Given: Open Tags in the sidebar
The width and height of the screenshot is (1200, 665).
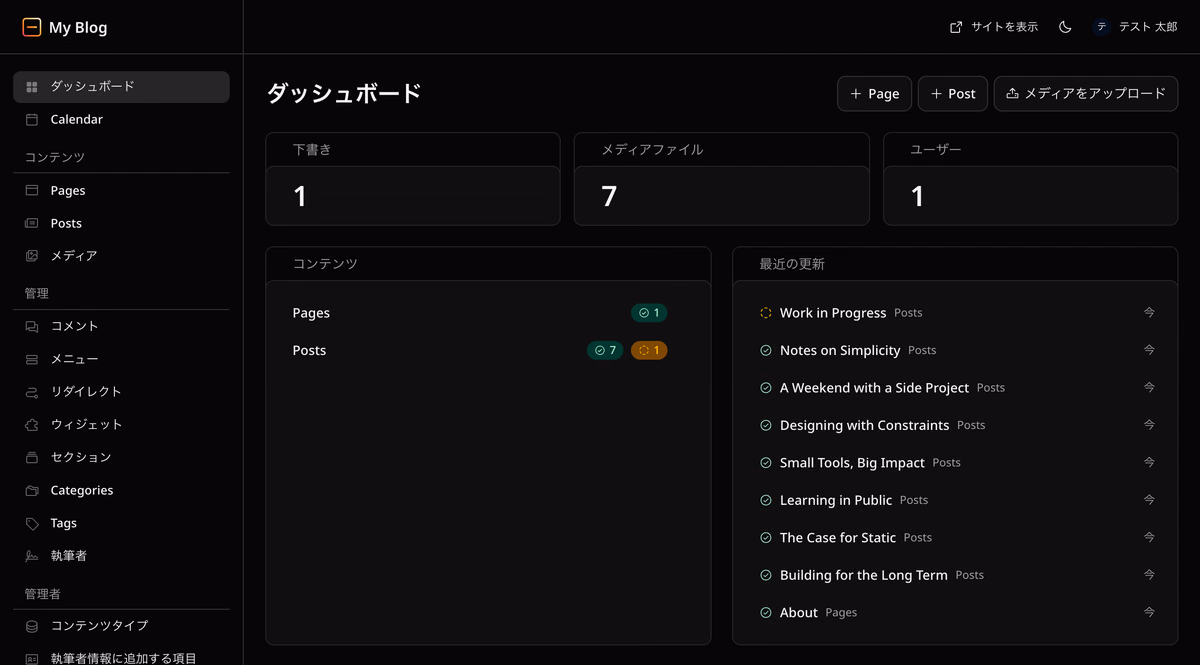Looking at the screenshot, I should click(x=121, y=524).
